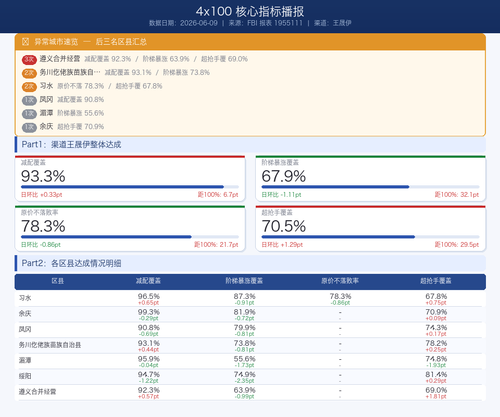The width and height of the screenshot is (500, 417).
Task: Click the "87.3%" cell in the table
Action: tap(244, 296)
